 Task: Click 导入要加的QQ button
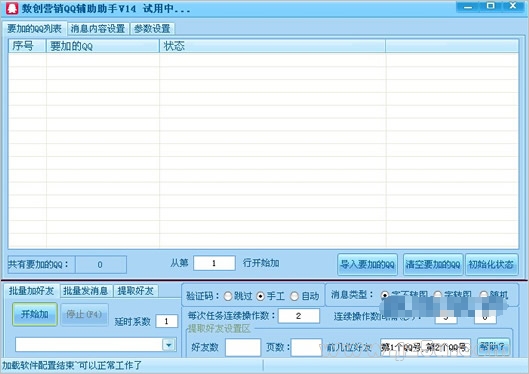point(367,264)
